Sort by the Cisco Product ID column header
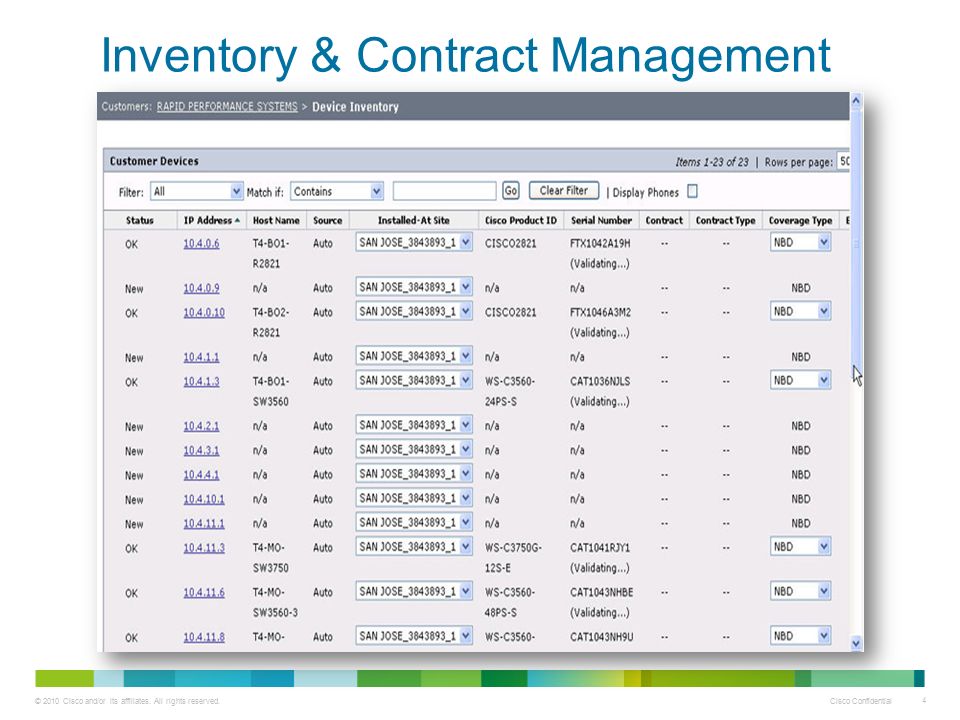Image resolution: width=960 pixels, height=720 pixels. coord(521,220)
